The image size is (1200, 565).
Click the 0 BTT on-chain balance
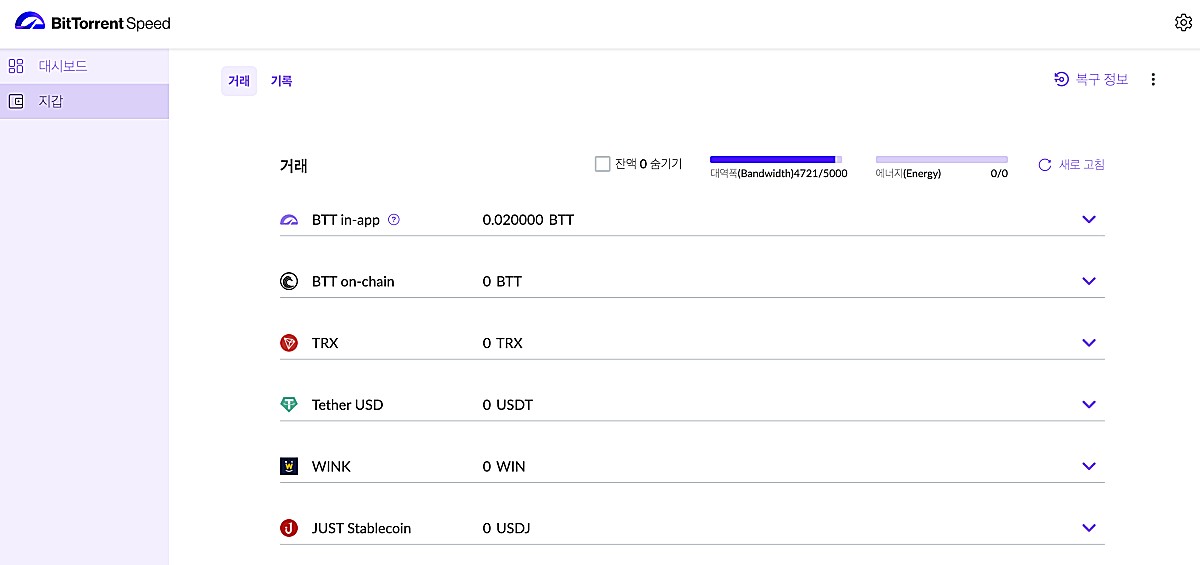(502, 282)
